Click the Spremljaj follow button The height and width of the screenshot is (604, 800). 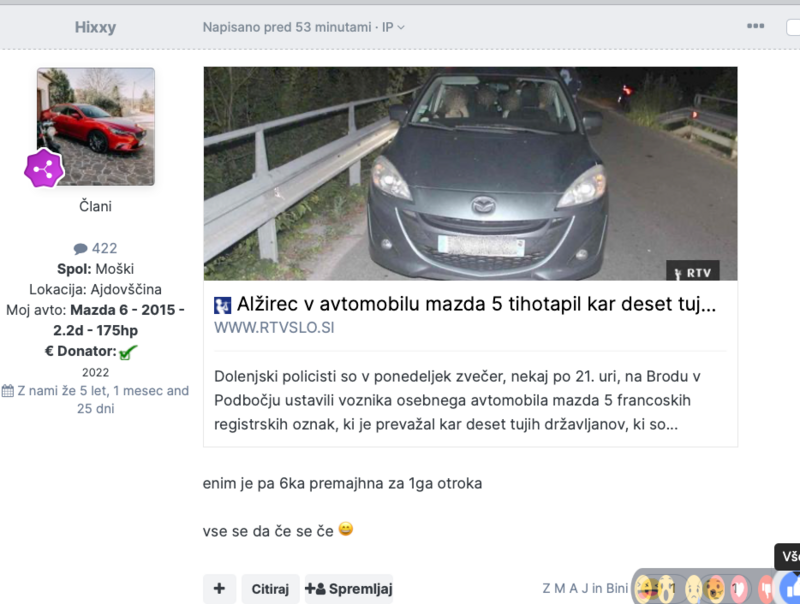(x=349, y=589)
